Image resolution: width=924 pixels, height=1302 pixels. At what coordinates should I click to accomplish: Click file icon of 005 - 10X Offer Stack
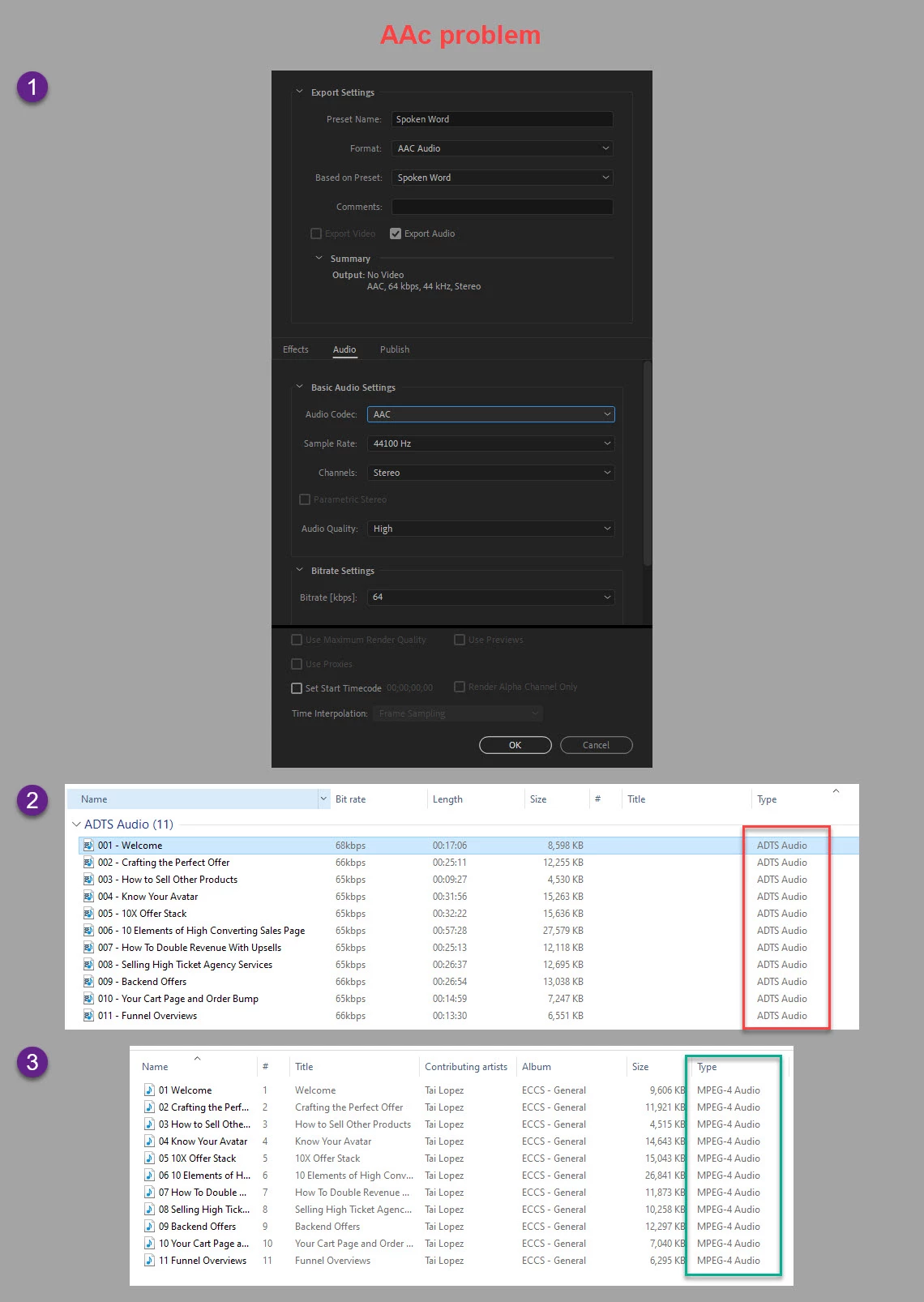point(88,914)
